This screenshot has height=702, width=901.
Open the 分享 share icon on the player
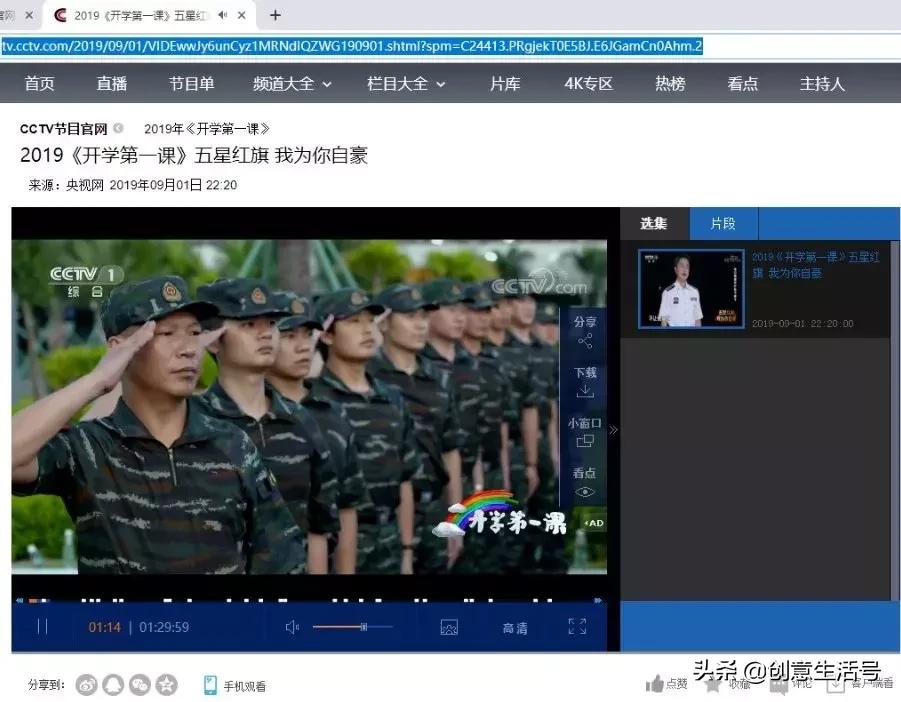pos(583,329)
